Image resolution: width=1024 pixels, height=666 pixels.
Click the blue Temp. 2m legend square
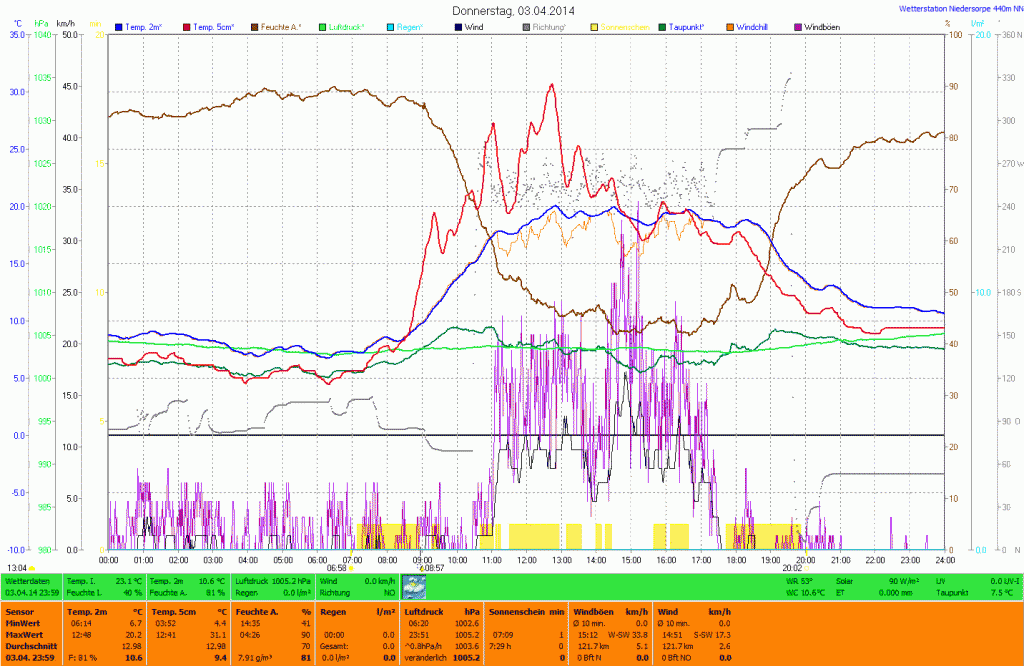coord(119,27)
